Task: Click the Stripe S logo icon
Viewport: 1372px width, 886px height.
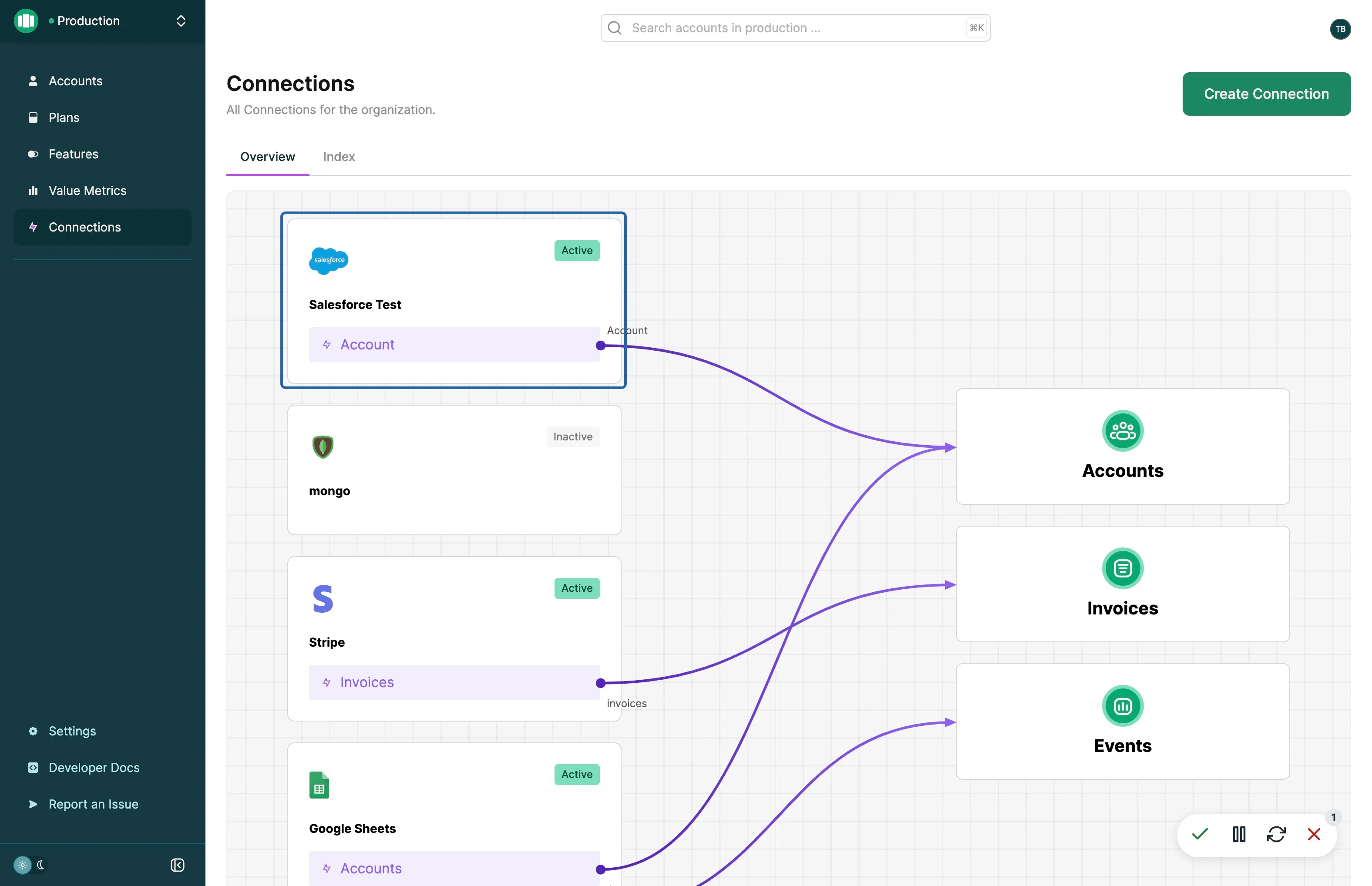Action: (323, 598)
